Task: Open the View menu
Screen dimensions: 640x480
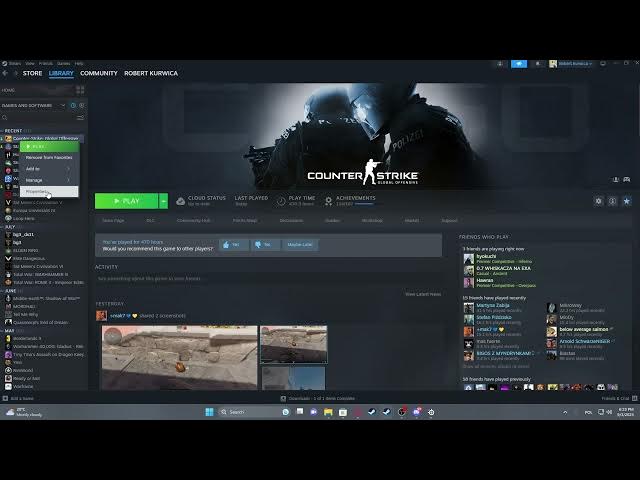Action: (30, 64)
